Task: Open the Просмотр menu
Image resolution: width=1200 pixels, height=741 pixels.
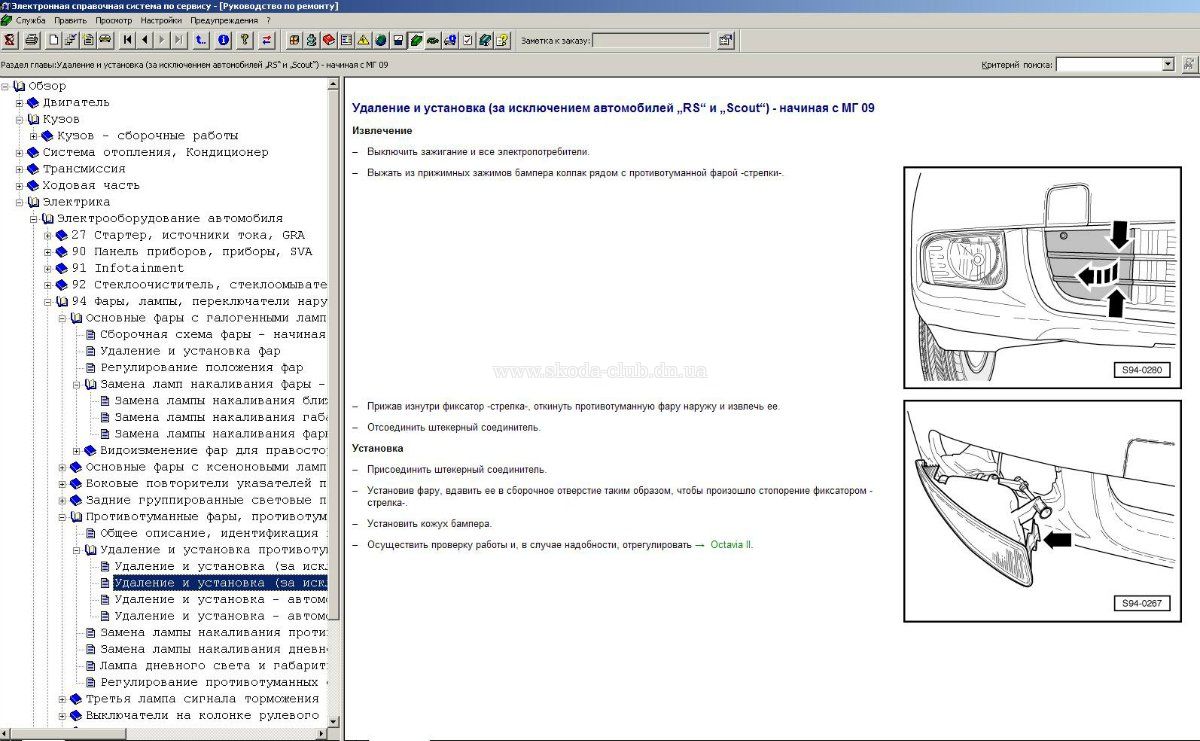Action: point(113,20)
